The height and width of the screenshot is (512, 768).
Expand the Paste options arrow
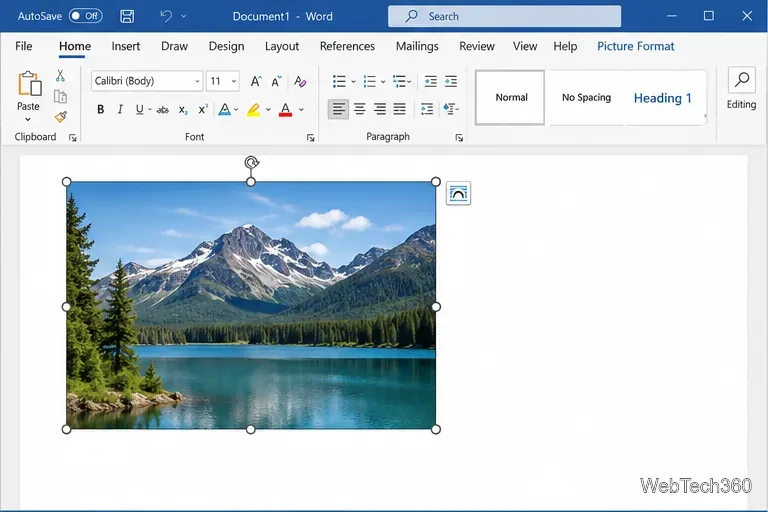point(28,120)
